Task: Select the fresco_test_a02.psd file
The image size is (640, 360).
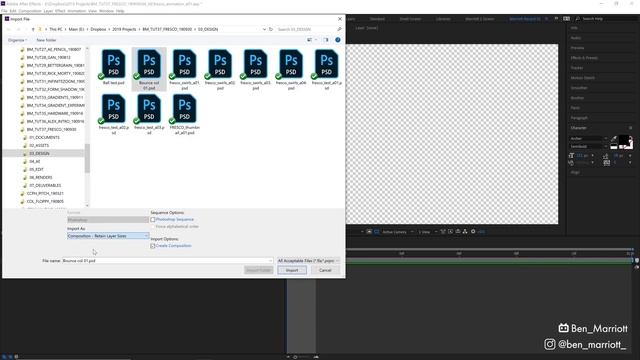Action: click(113, 113)
